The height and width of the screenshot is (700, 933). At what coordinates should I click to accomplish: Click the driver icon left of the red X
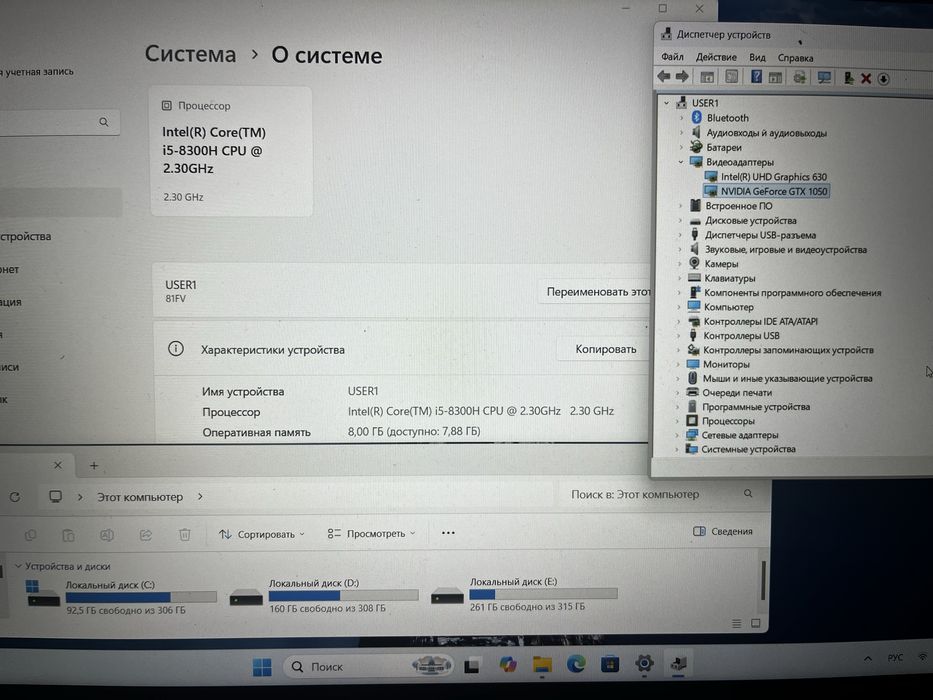[x=849, y=78]
